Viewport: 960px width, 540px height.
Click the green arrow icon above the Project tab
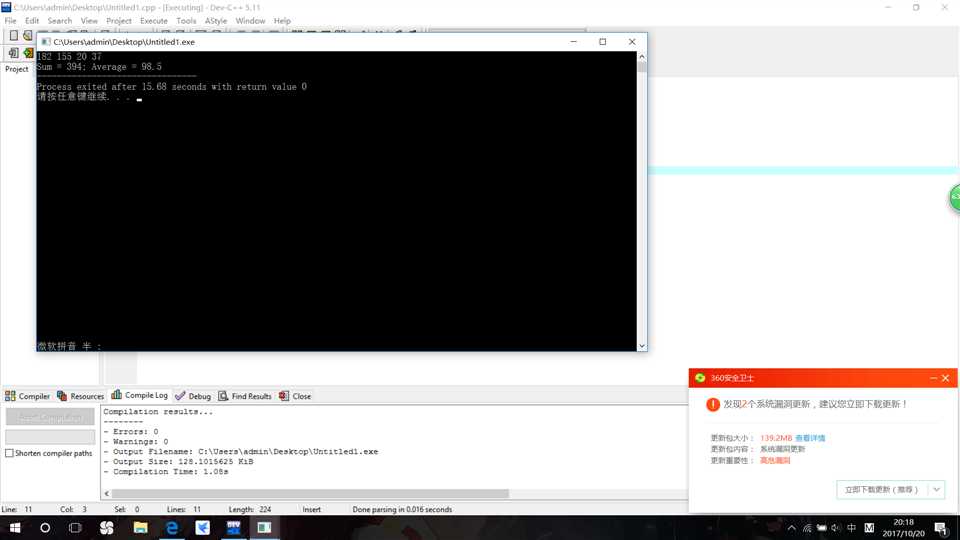[28, 53]
